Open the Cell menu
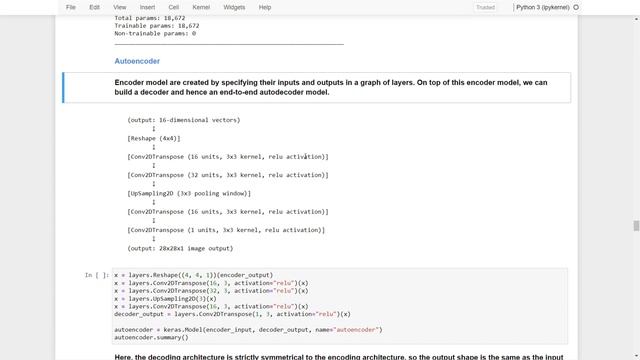640x360 pixels. [173, 7]
